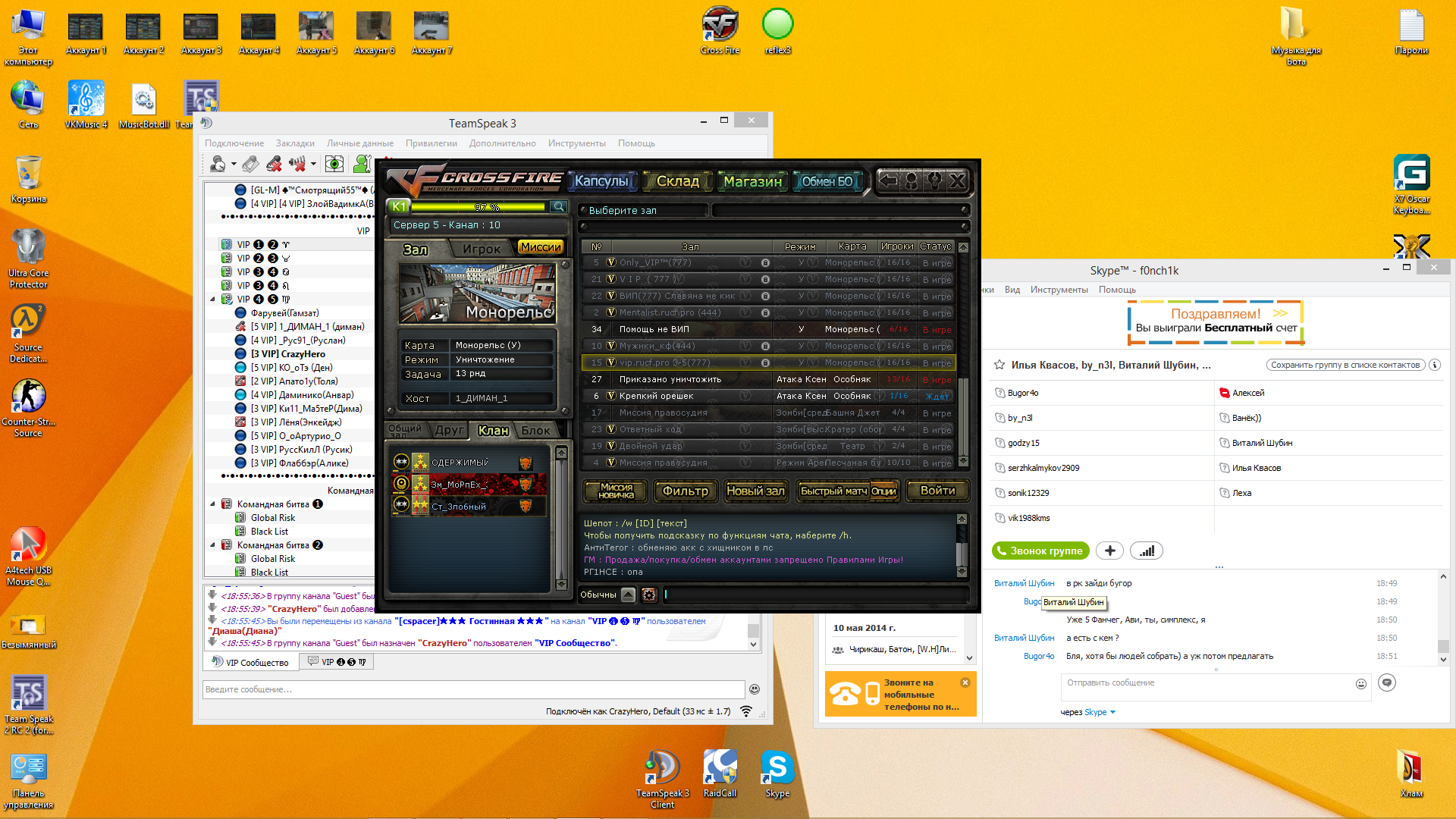Select clan member Ст_Злобный
The image size is (1456, 819).
click(469, 506)
